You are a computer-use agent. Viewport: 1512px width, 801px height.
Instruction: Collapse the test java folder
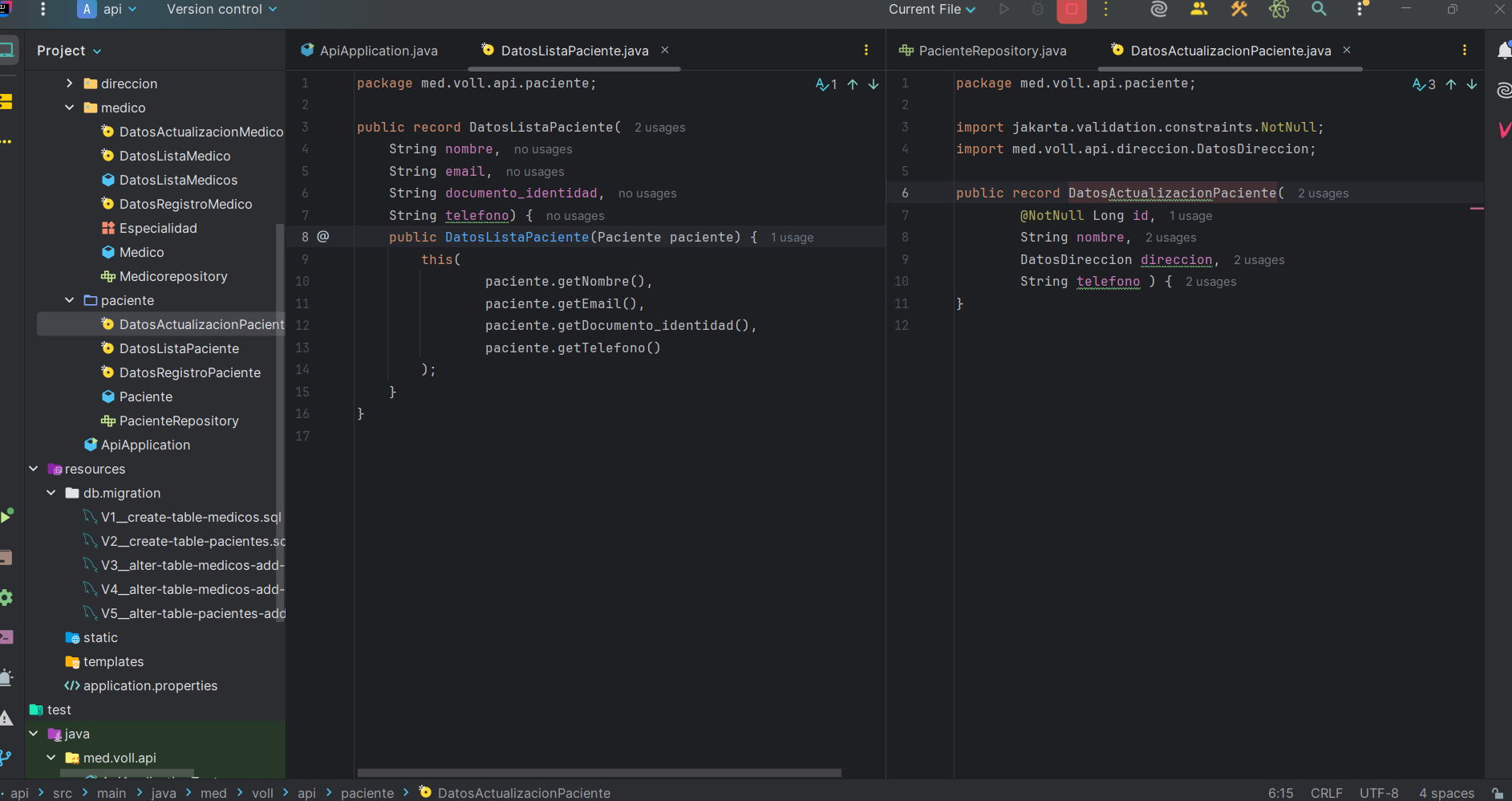33,734
